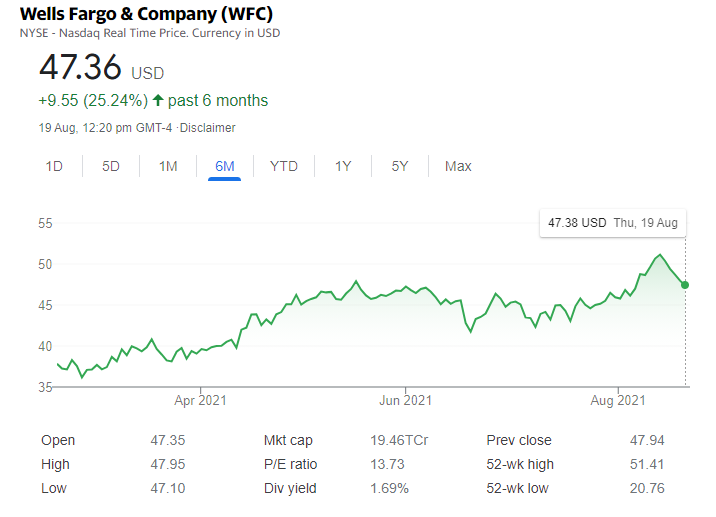The width and height of the screenshot is (716, 517).
Task: Click the 47.38 USD chart tooltip
Action: [613, 223]
